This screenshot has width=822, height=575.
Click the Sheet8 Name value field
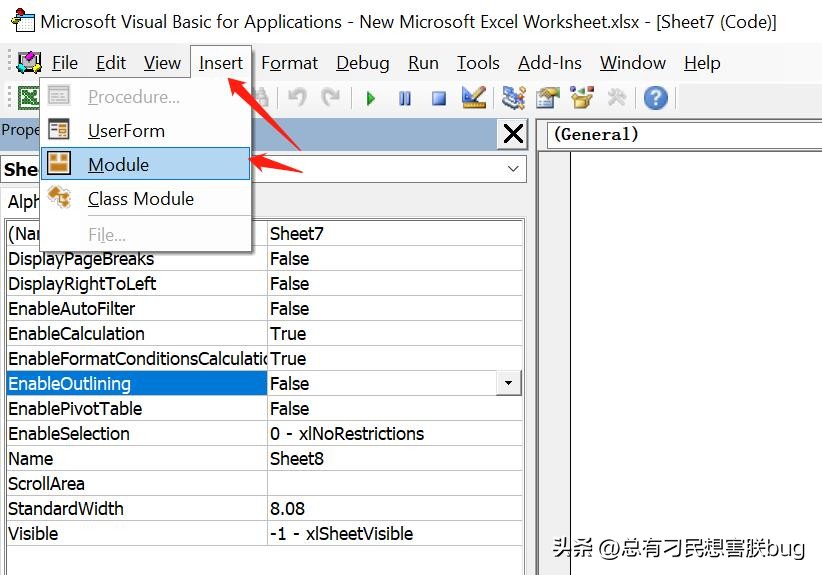click(x=395, y=459)
